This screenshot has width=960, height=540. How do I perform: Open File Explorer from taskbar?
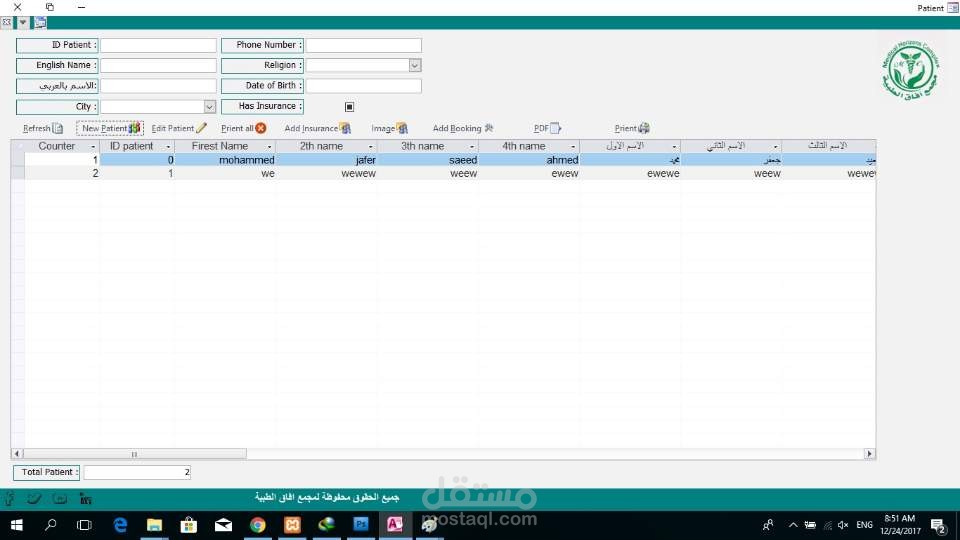pos(154,525)
